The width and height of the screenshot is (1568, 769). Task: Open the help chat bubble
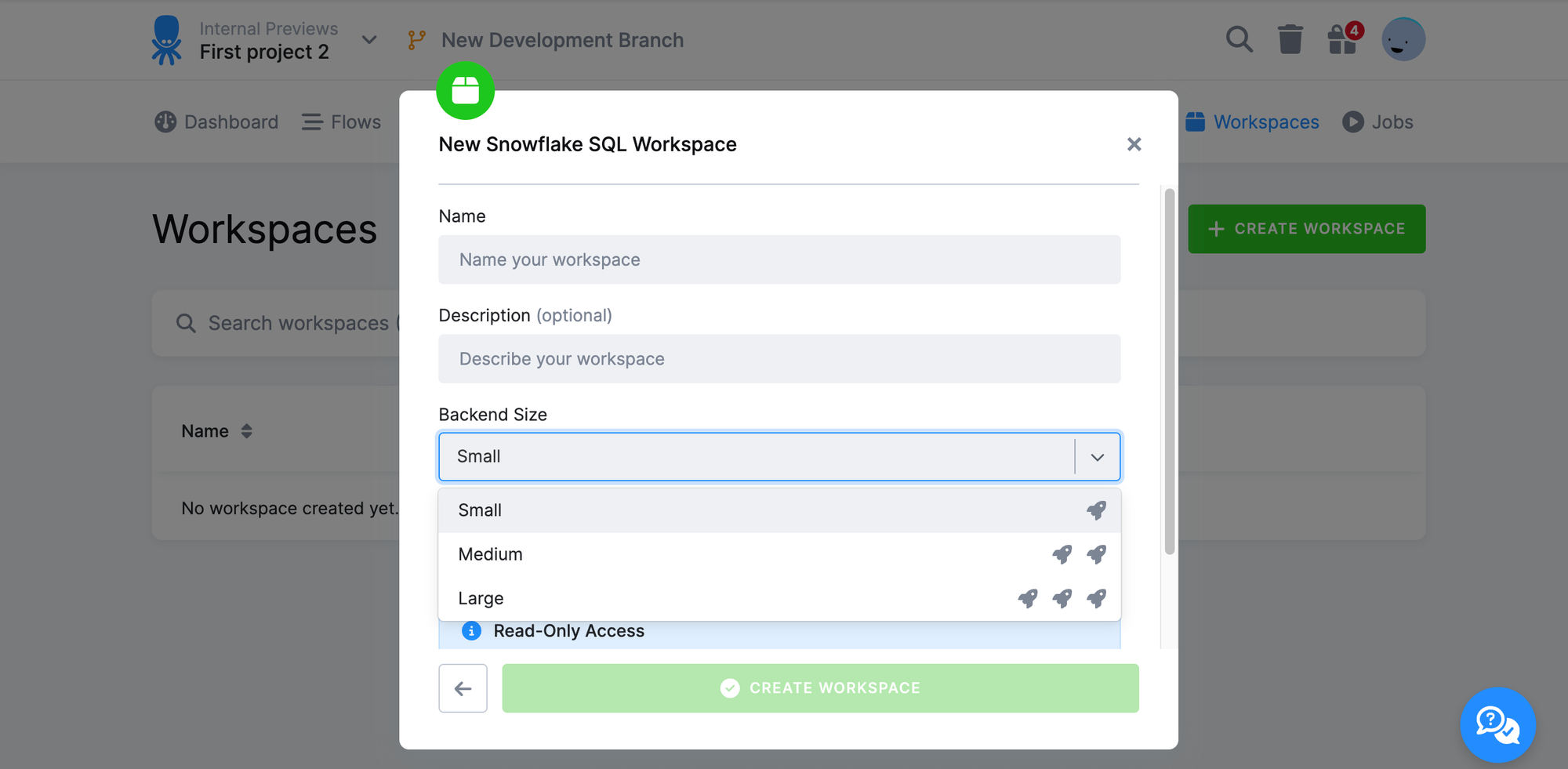tap(1497, 725)
